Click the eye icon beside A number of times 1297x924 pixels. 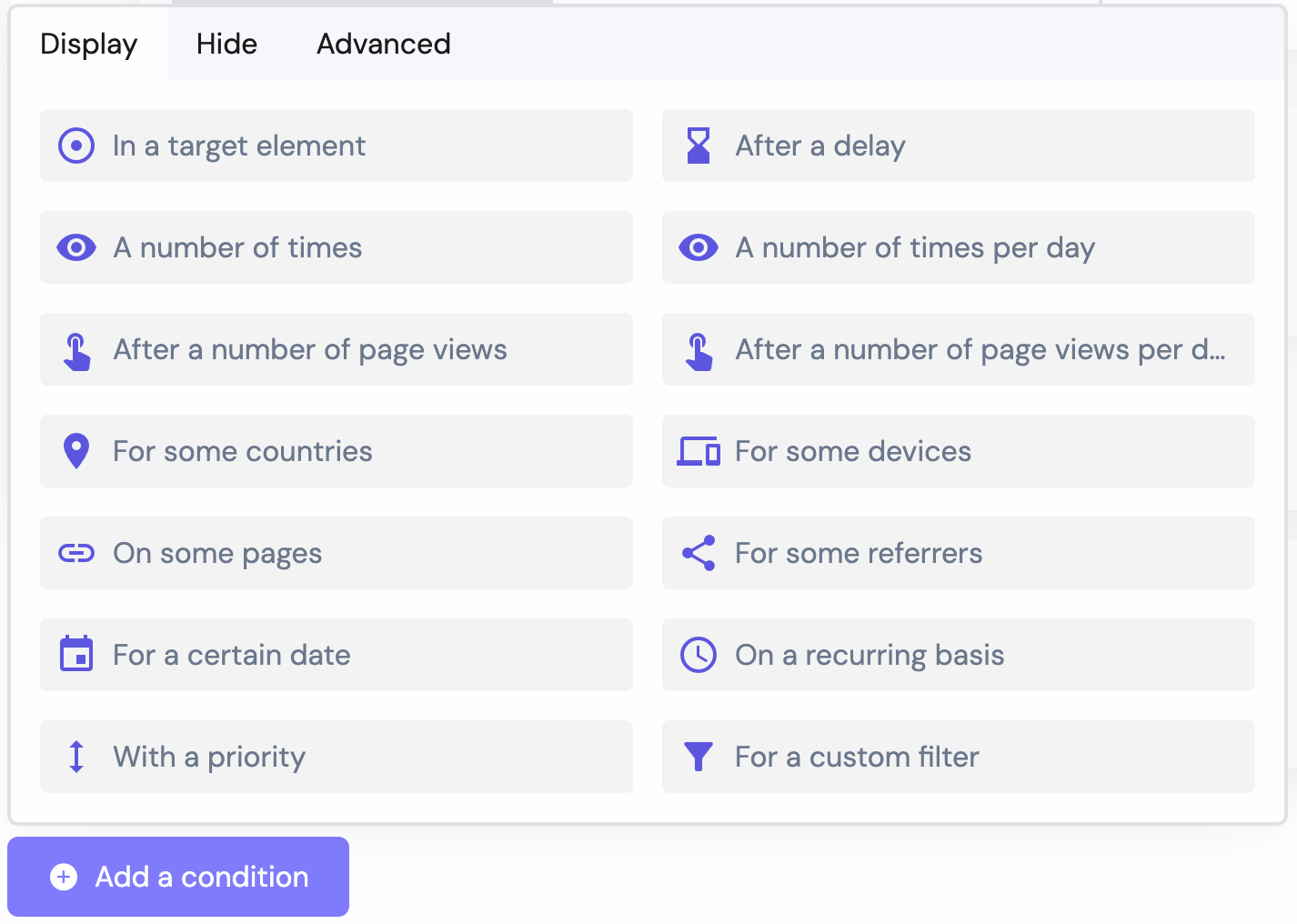click(x=76, y=247)
